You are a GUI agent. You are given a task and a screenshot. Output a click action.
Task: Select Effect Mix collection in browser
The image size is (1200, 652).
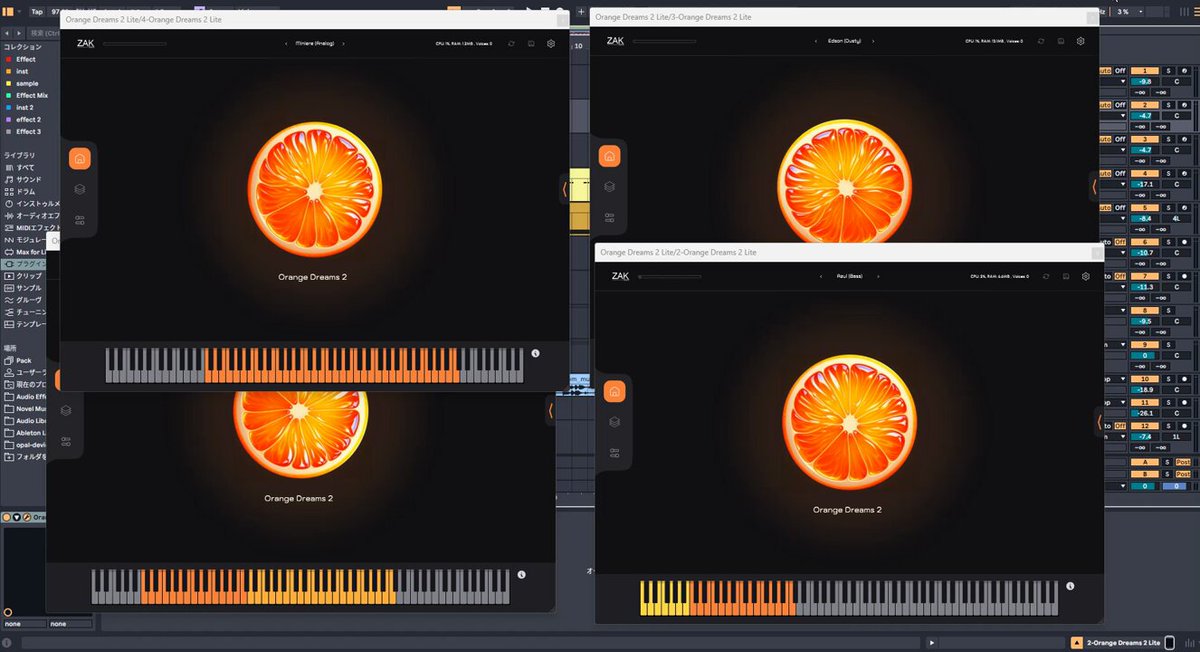[x=32, y=95]
